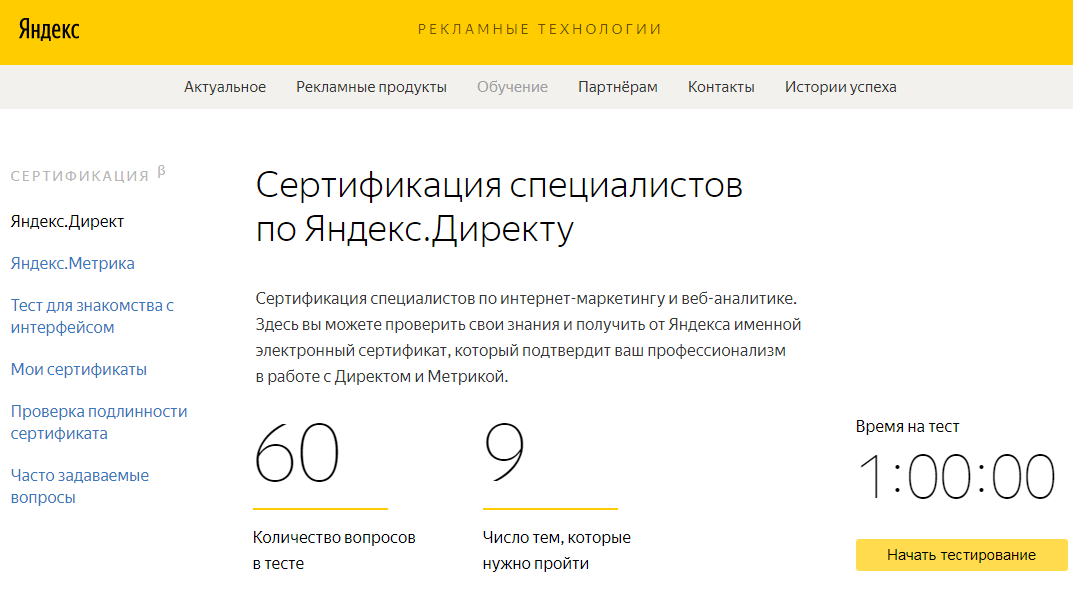Image resolution: width=1073 pixels, height=590 pixels.
Task: Open Проверка подлинности сертификата link
Action: pos(99,422)
